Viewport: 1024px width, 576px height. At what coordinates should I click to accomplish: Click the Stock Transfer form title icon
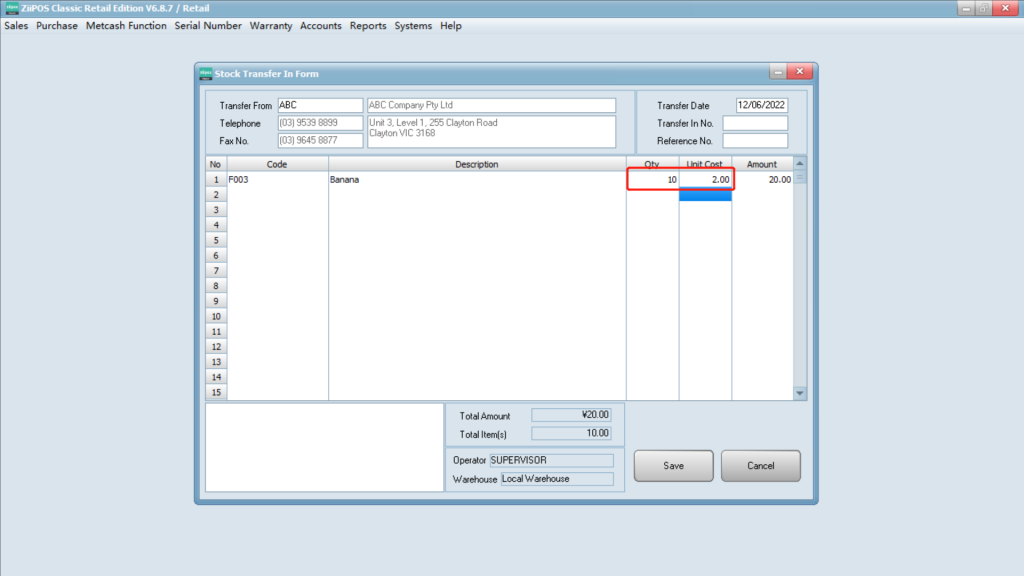pyautogui.click(x=205, y=74)
